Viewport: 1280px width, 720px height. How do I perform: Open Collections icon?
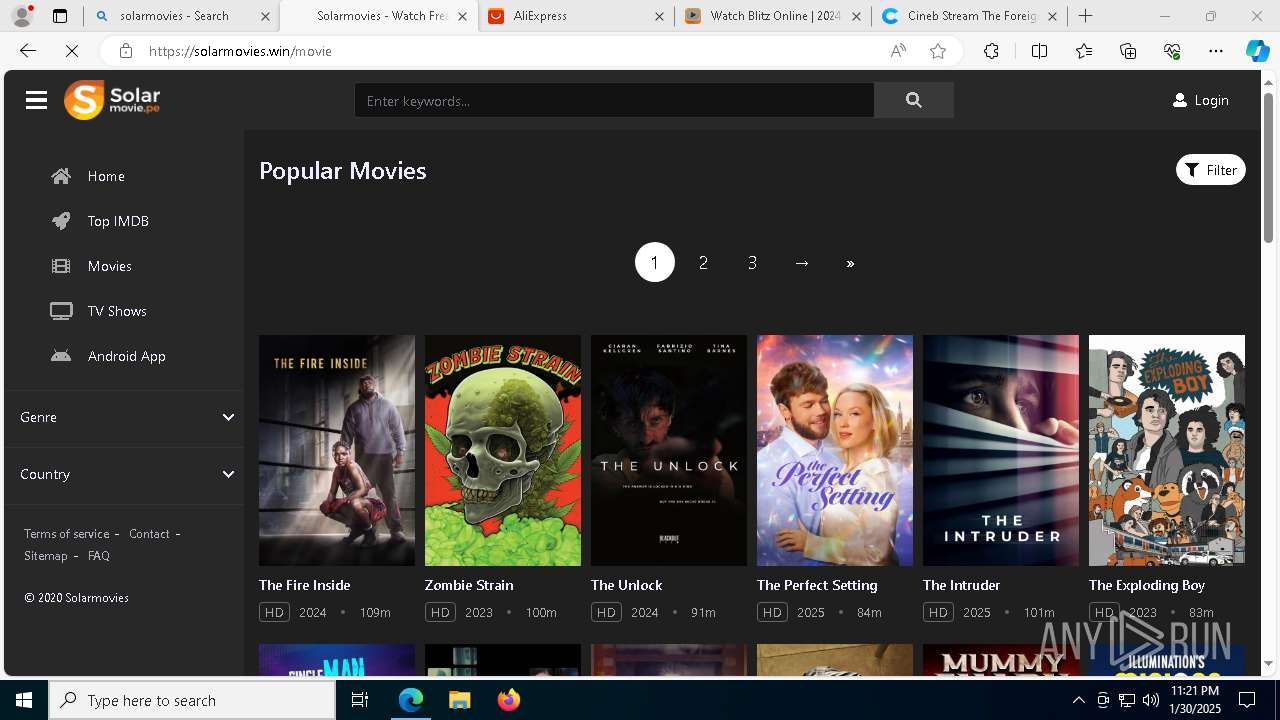1128,51
